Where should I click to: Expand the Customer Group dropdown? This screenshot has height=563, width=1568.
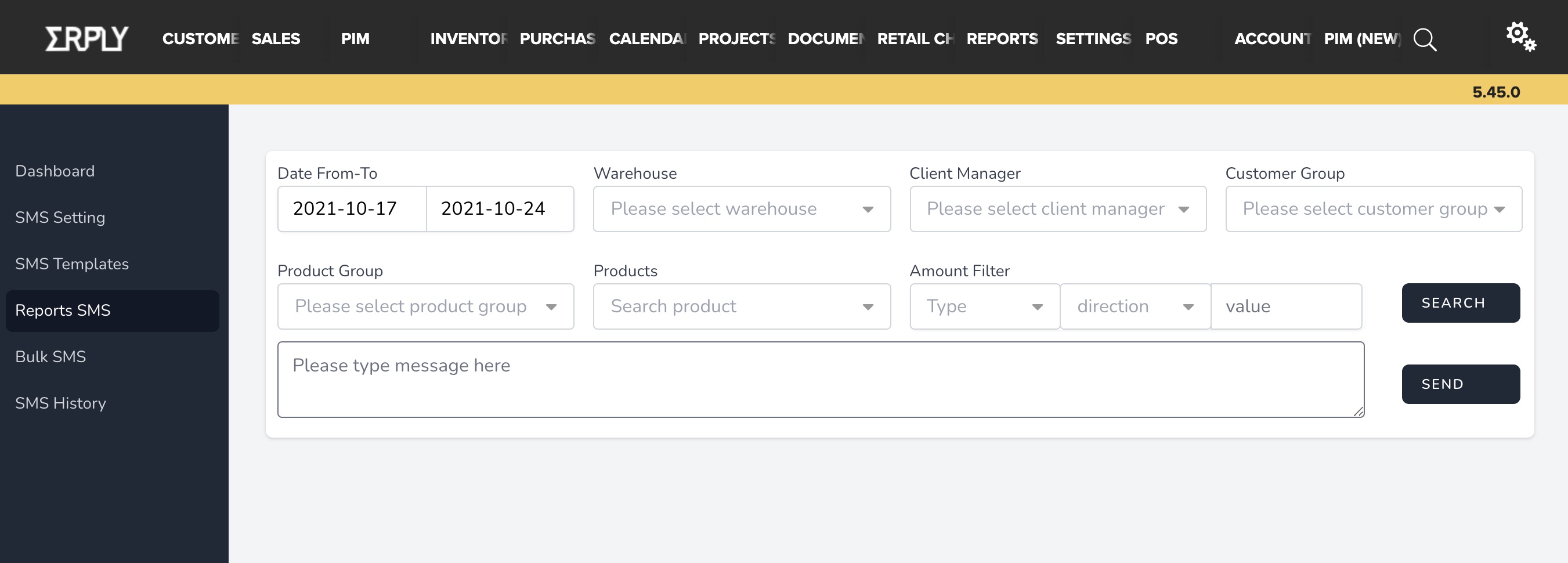click(x=1373, y=209)
